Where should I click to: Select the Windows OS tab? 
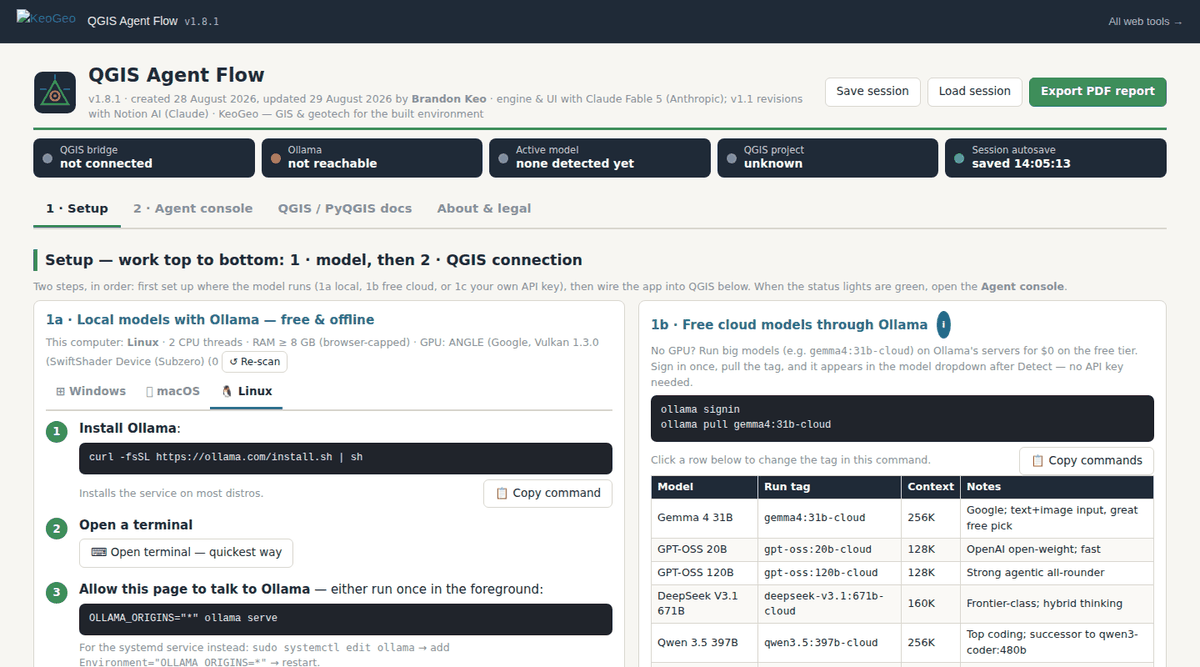[x=91, y=391]
